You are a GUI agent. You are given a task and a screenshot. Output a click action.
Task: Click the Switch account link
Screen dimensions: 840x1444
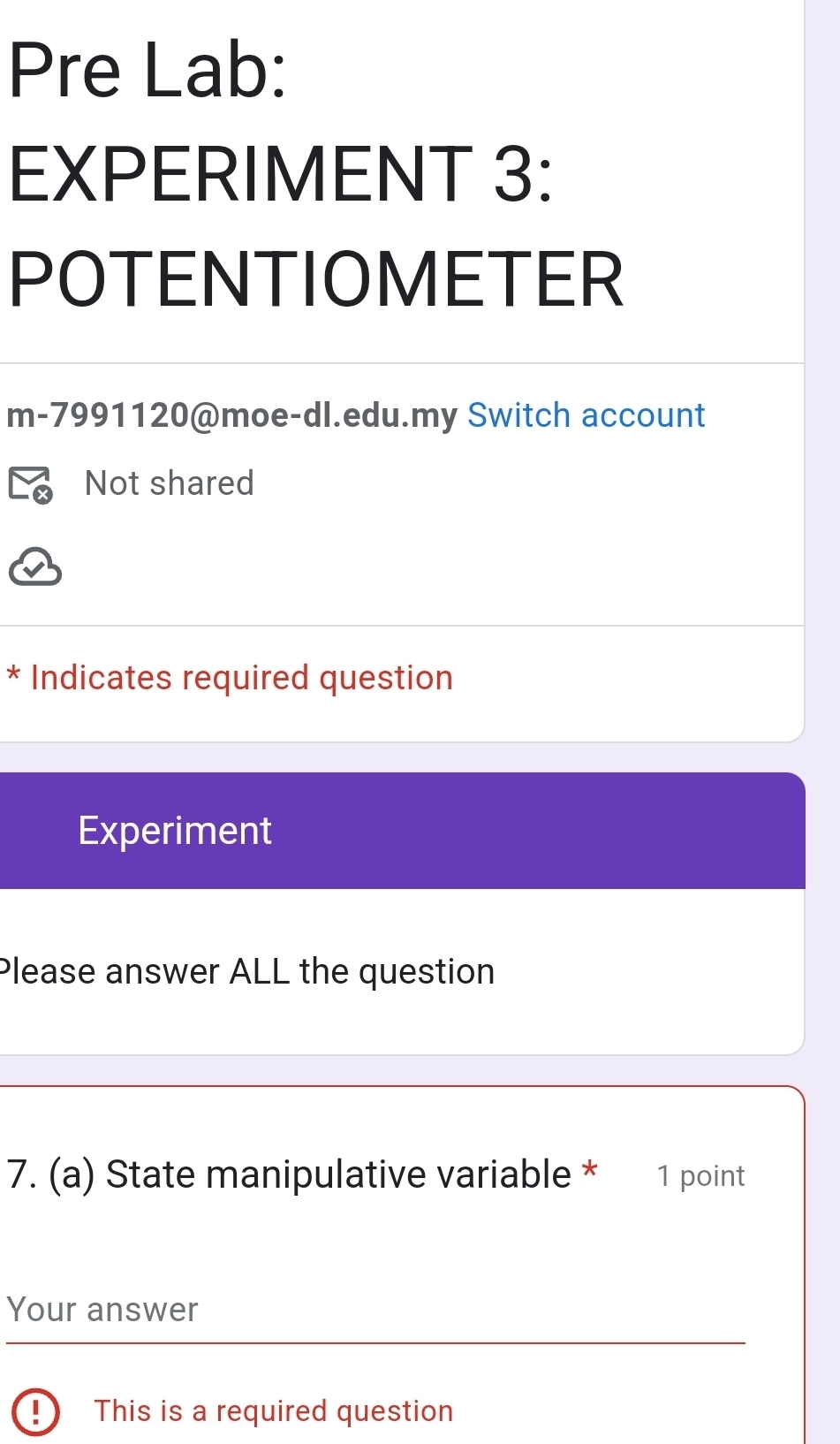[586, 415]
